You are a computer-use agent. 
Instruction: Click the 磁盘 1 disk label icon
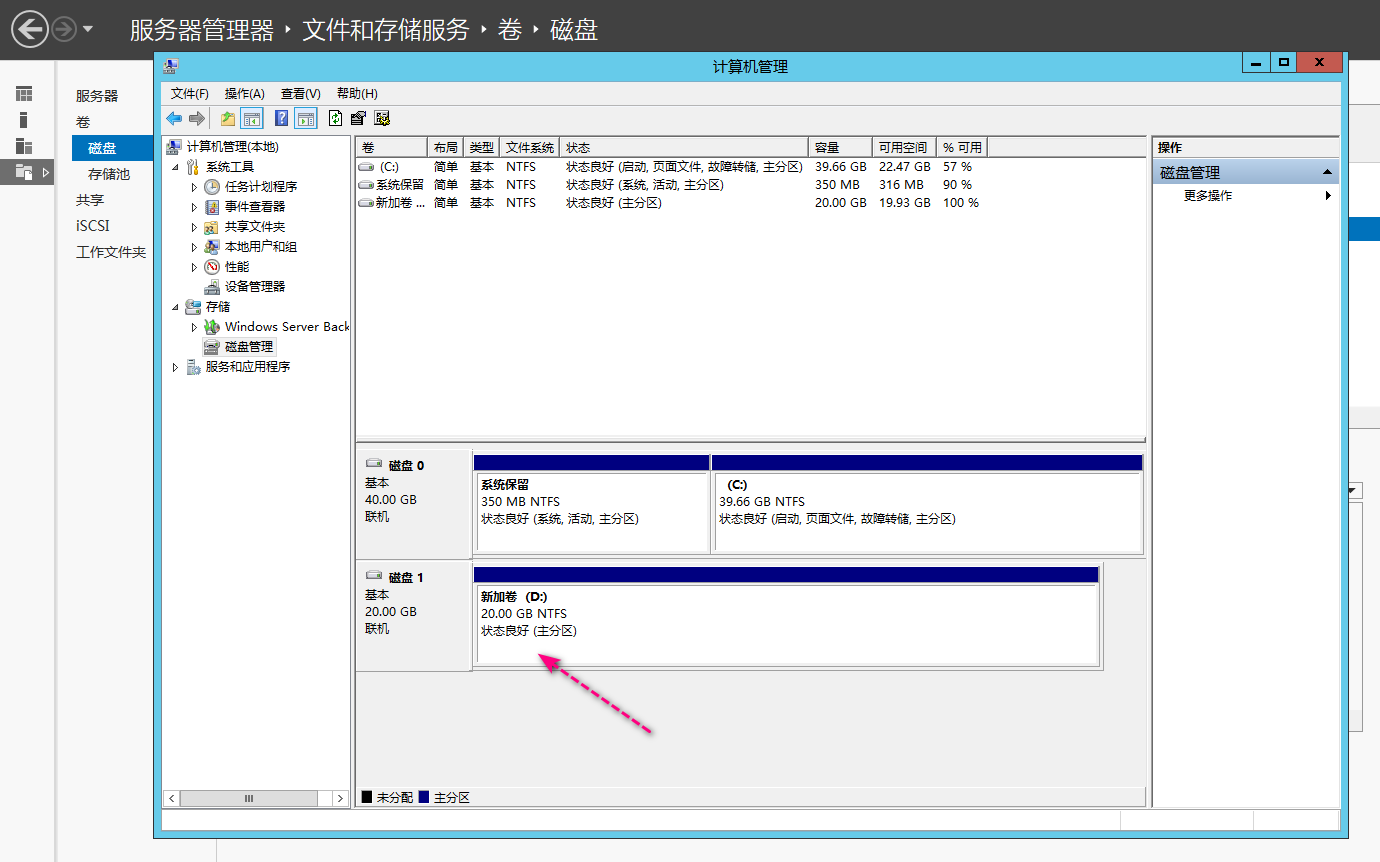click(x=374, y=576)
